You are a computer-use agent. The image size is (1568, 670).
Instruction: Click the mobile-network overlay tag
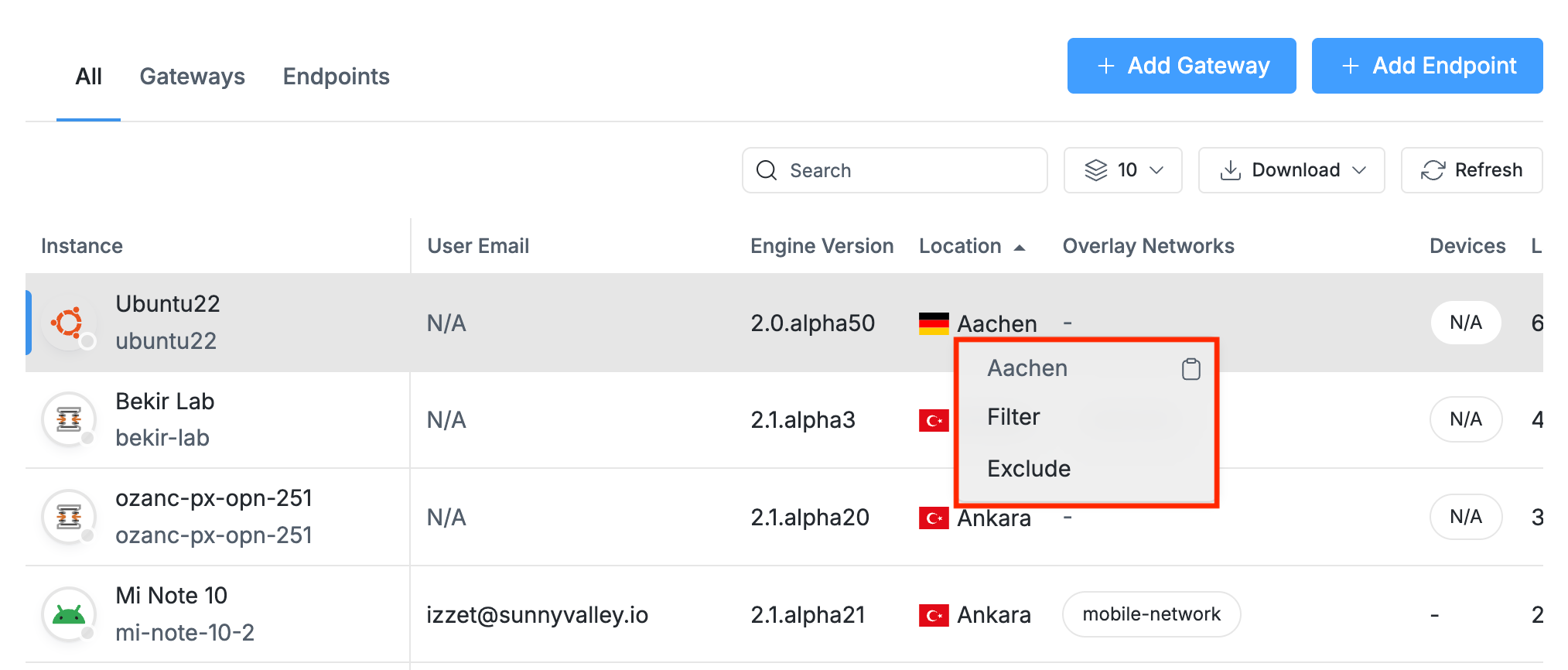pyautogui.click(x=1151, y=614)
